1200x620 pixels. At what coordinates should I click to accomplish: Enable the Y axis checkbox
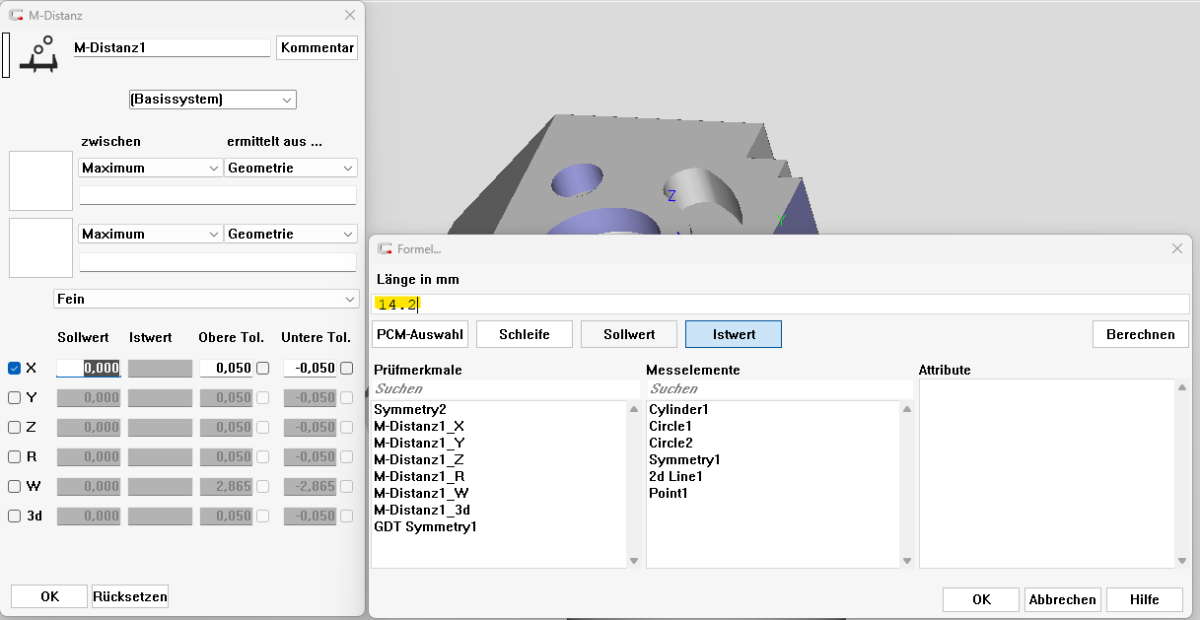pyautogui.click(x=15, y=397)
